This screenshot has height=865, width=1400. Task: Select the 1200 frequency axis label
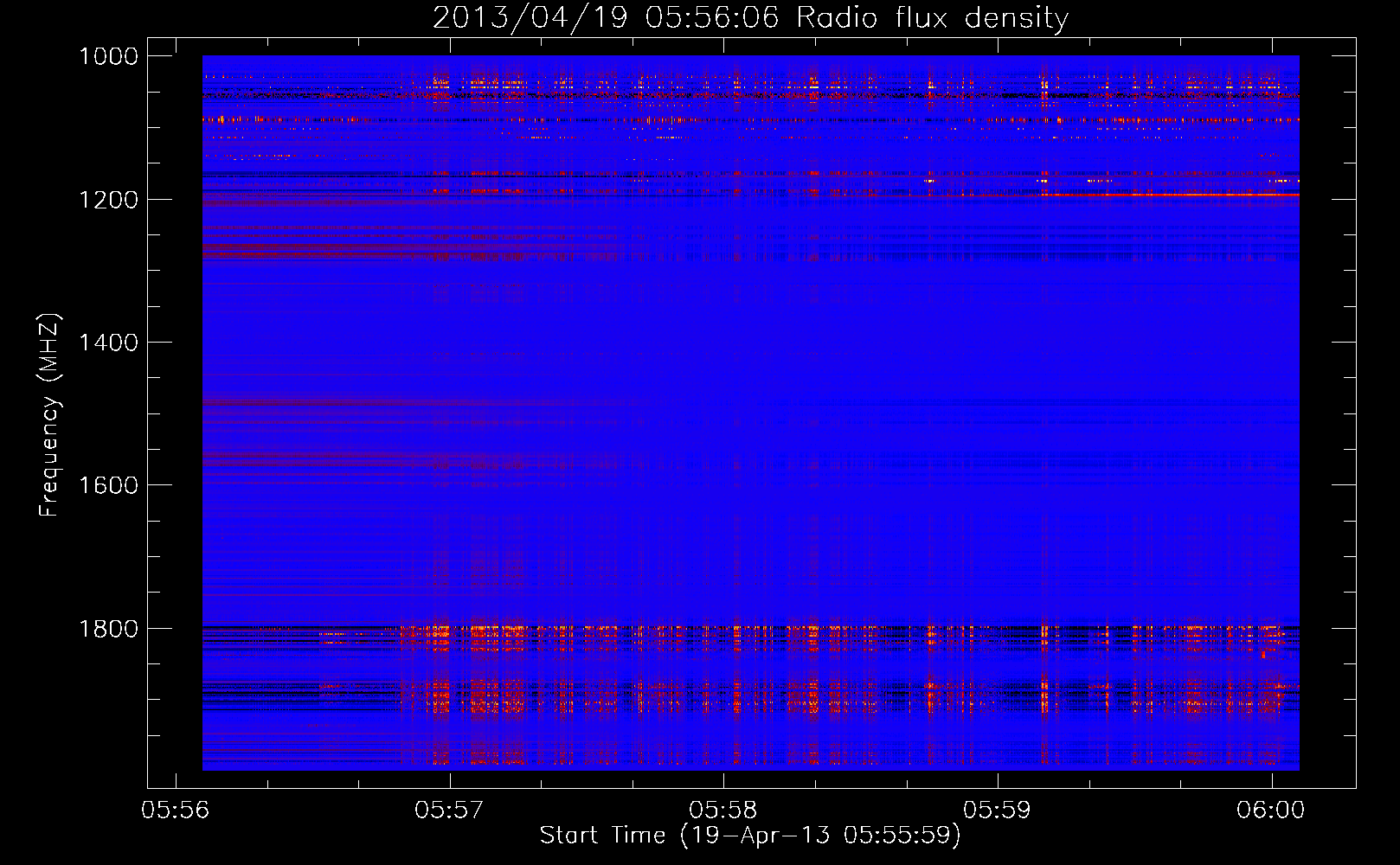(108, 200)
